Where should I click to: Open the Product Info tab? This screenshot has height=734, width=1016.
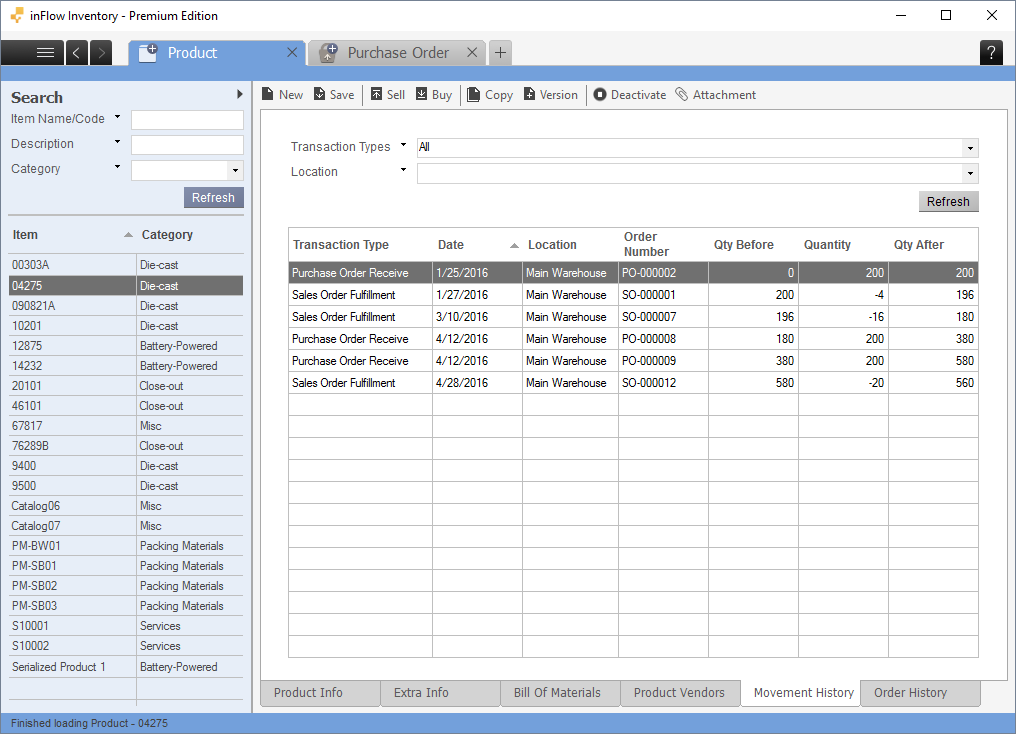[320, 693]
